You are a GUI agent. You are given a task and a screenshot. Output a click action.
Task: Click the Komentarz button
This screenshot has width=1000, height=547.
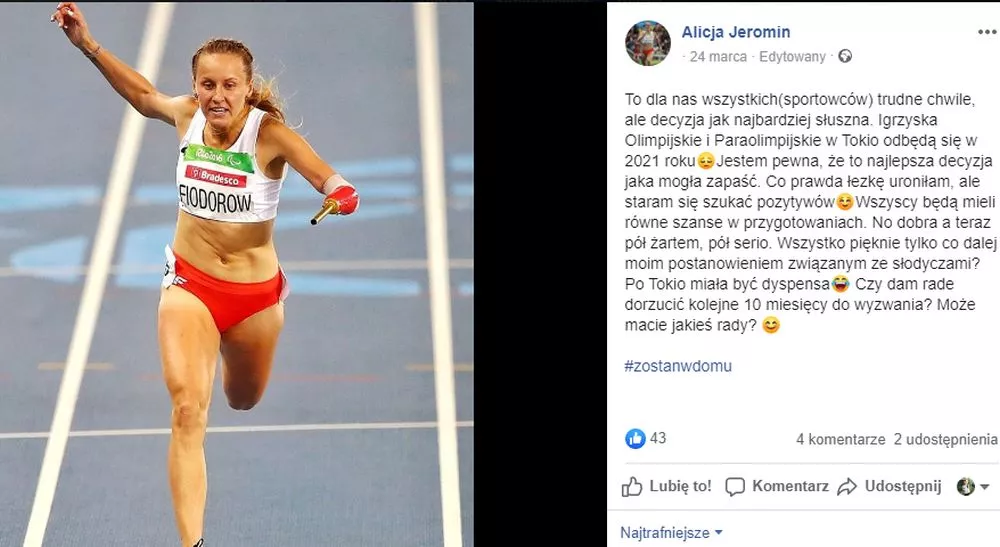777,486
